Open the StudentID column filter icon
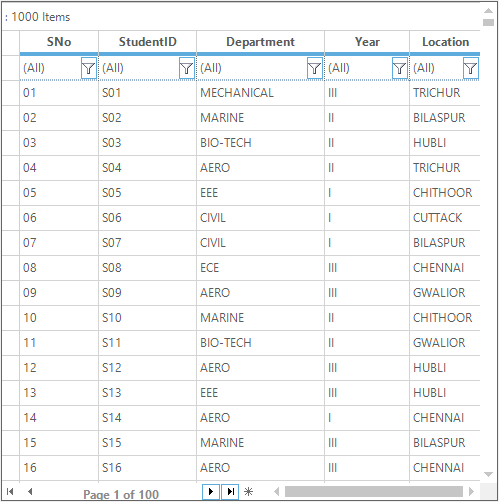Image resolution: width=499 pixels, height=502 pixels. point(187,68)
